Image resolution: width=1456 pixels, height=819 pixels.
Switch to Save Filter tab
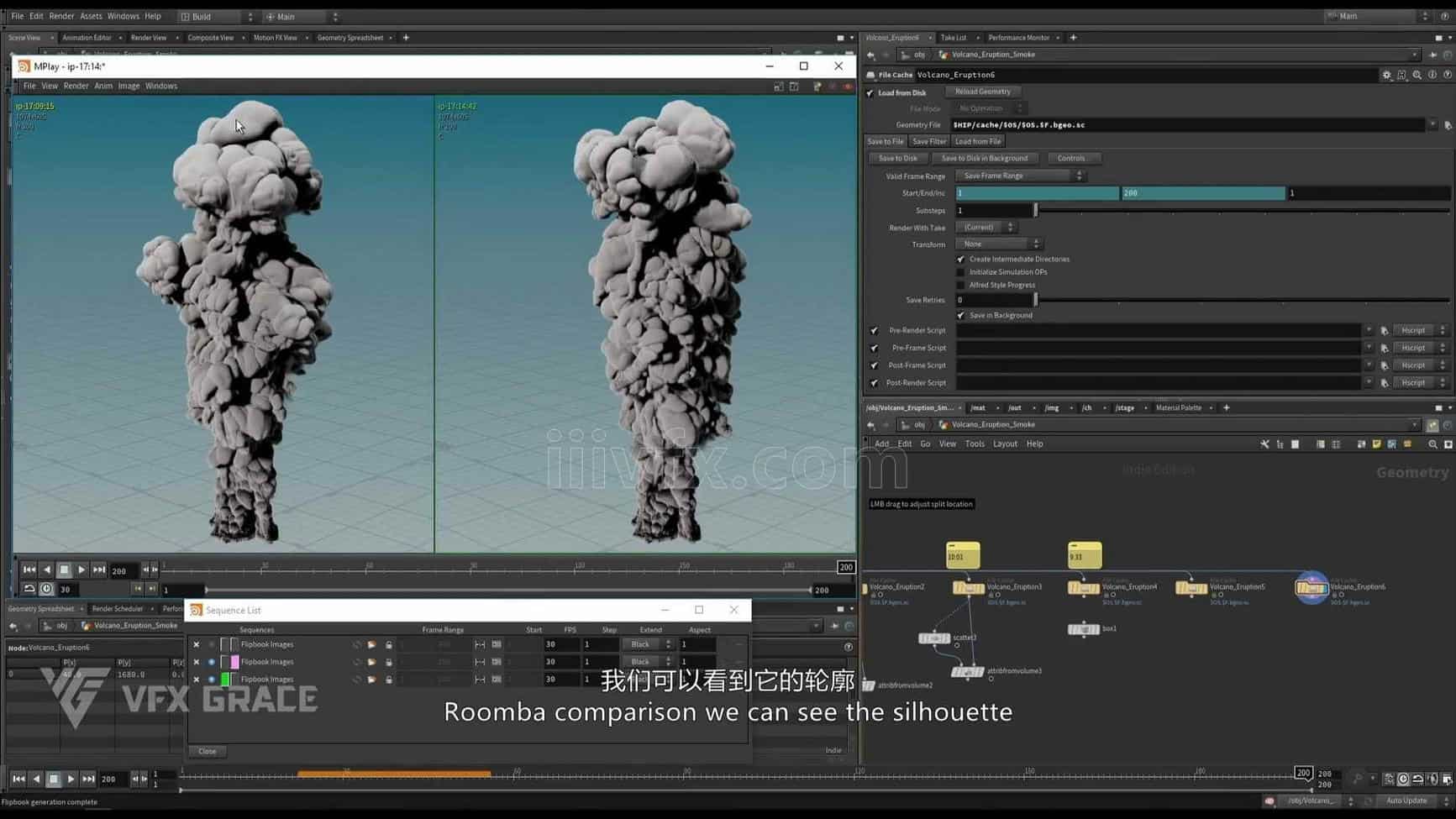(928, 142)
